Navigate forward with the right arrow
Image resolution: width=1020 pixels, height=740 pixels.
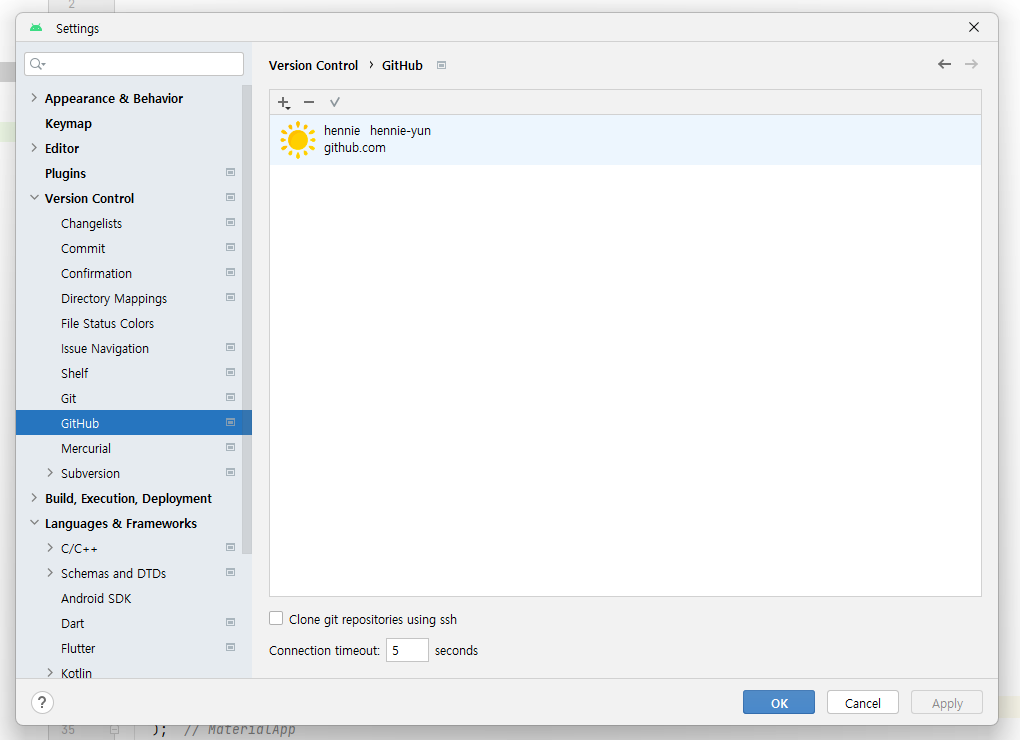[971, 64]
